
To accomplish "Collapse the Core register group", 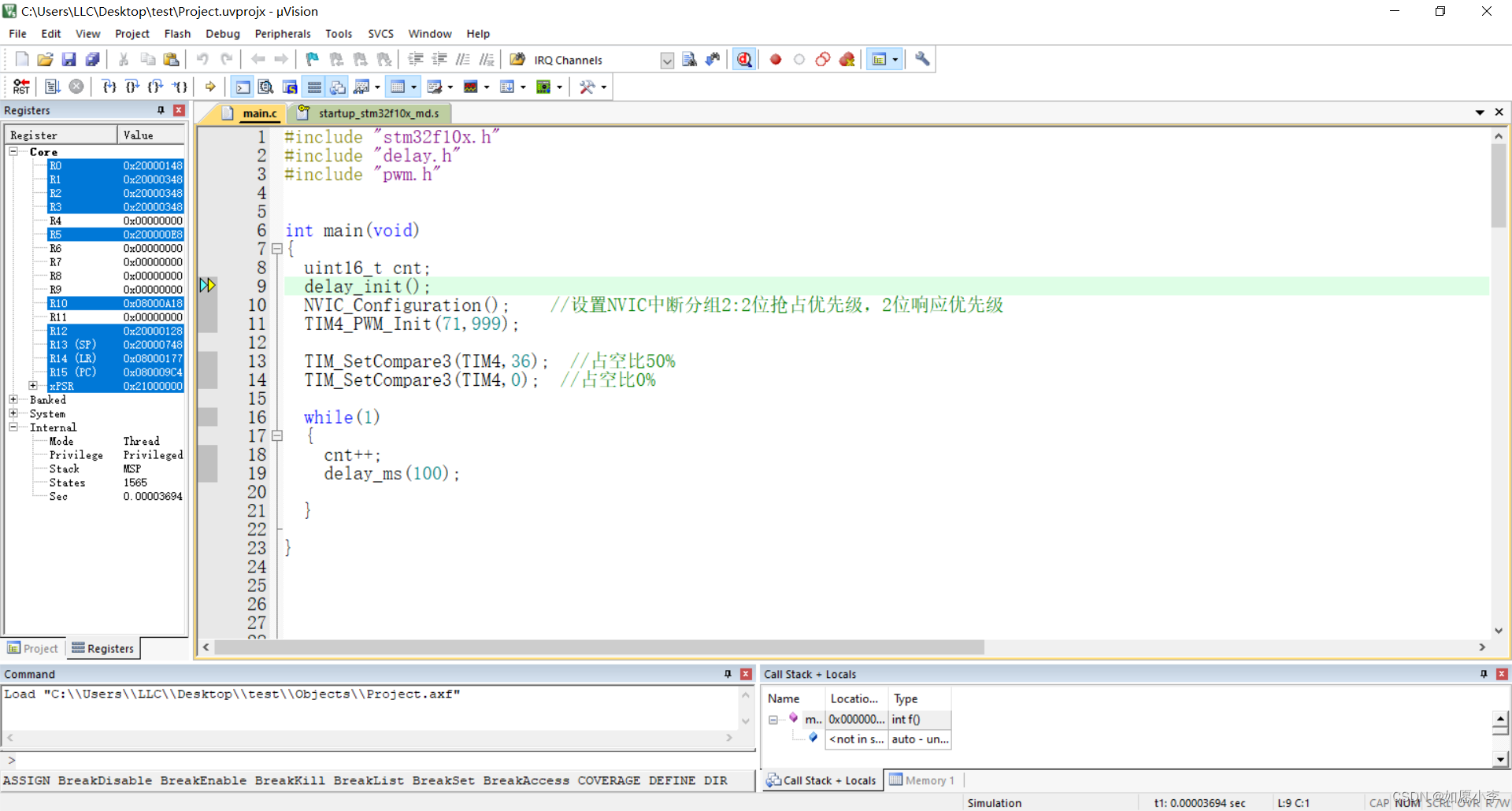I will tap(13, 151).
